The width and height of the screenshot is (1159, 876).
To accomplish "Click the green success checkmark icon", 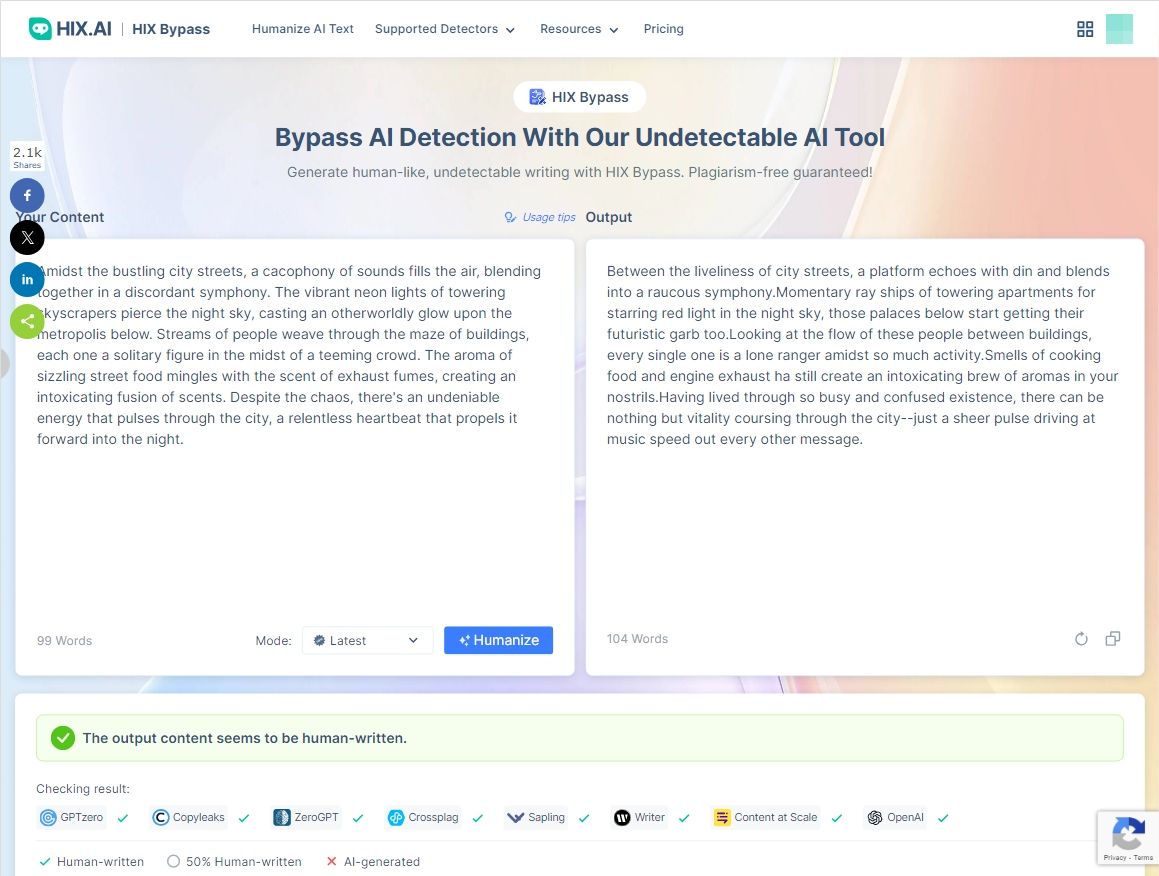I will (63, 738).
